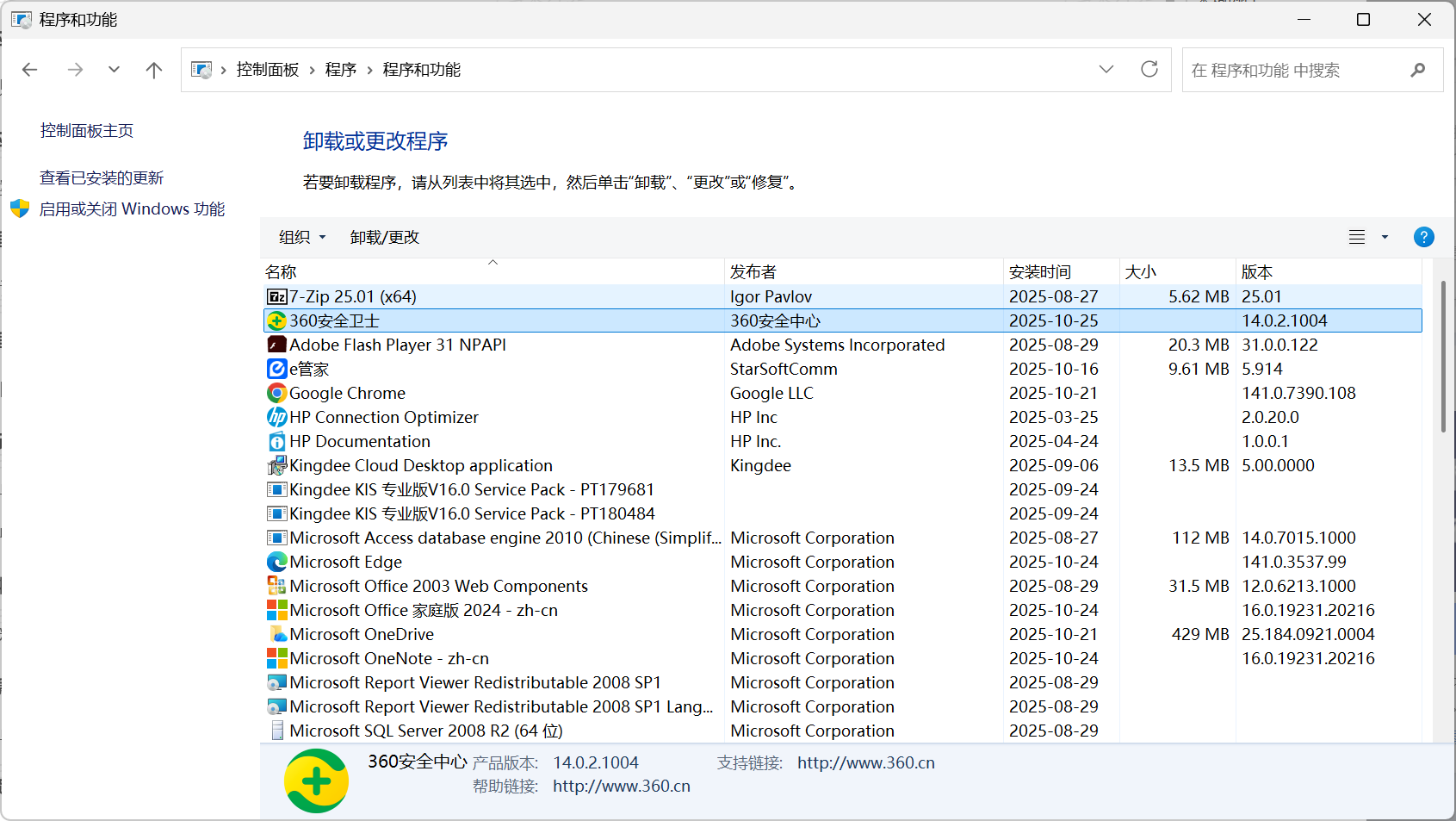Click version 25.184.0921.0004 cell

(x=1308, y=635)
